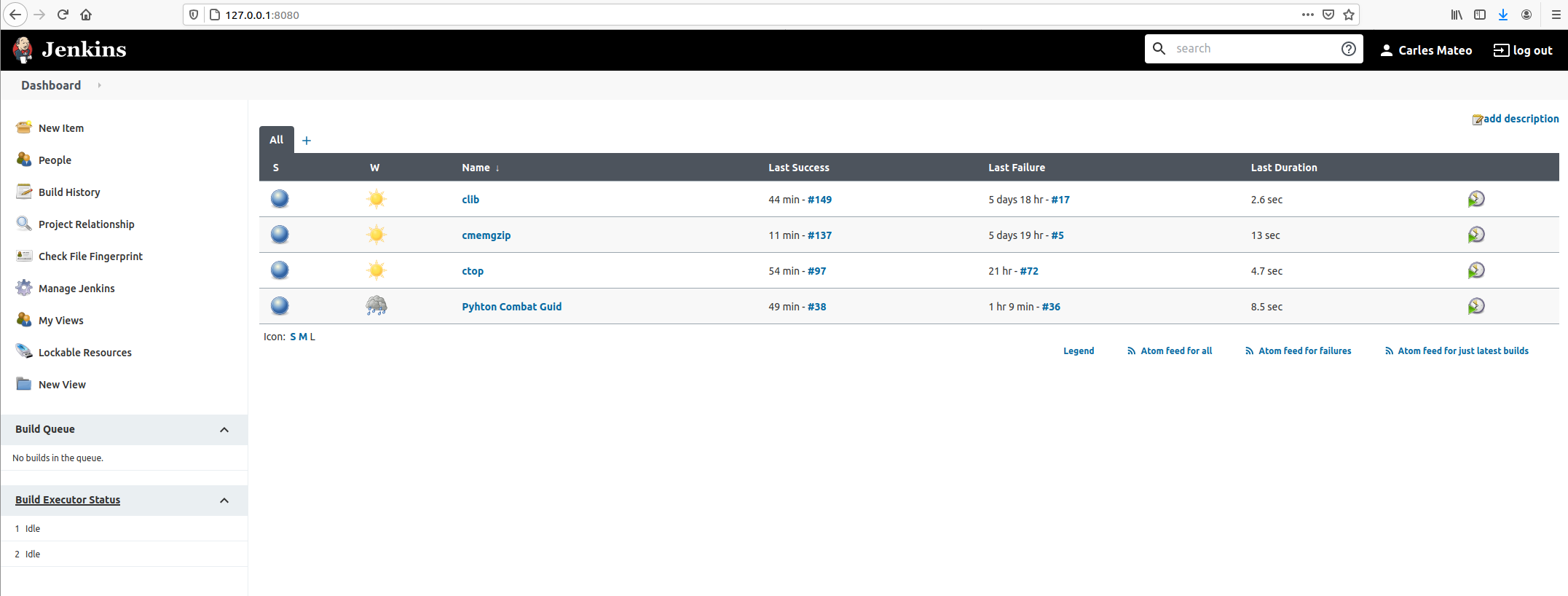Sort by Last Failure column header
1568x596 pixels.
pos(1016,168)
